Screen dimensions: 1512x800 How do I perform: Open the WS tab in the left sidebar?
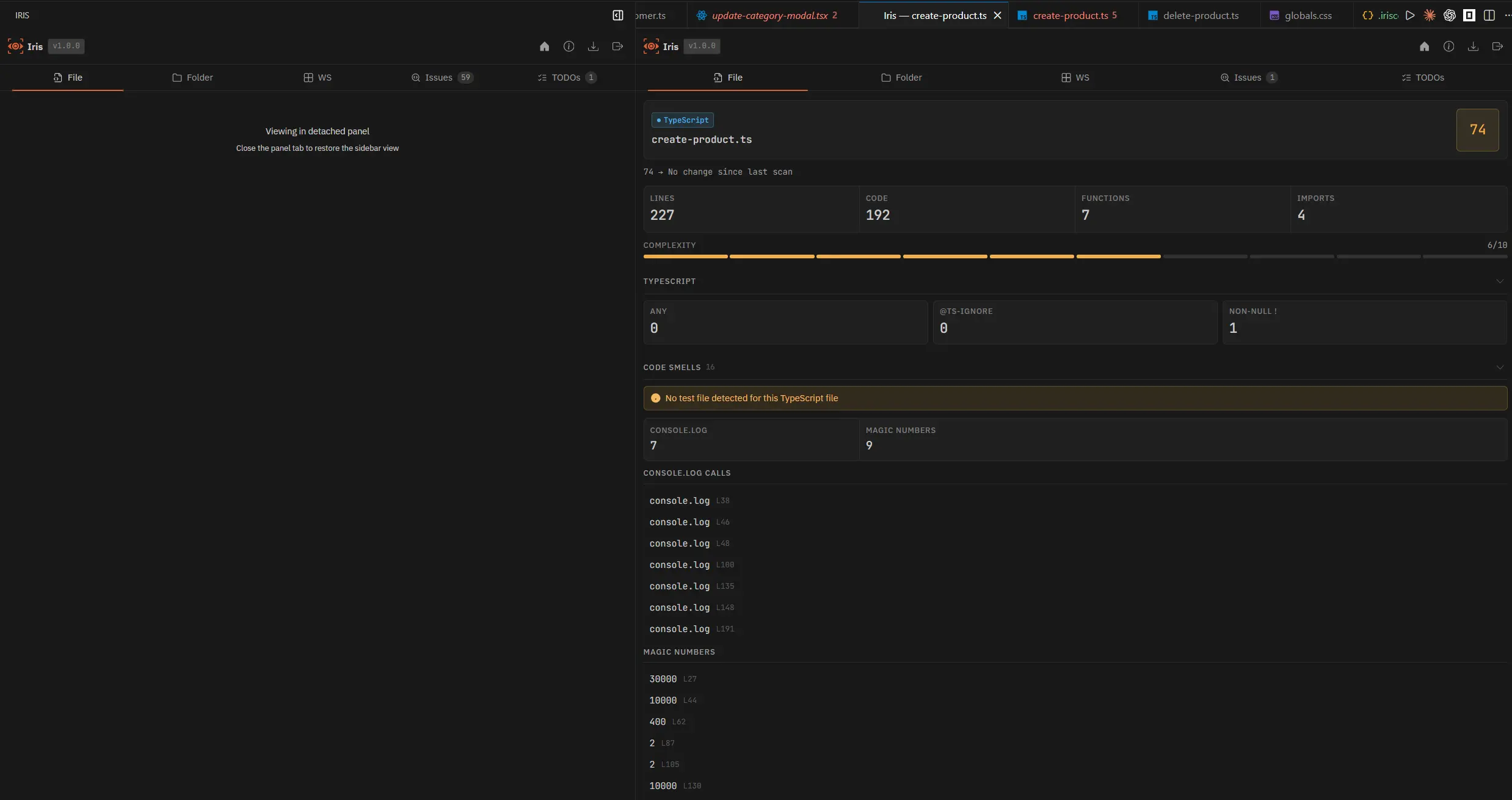[x=318, y=78]
